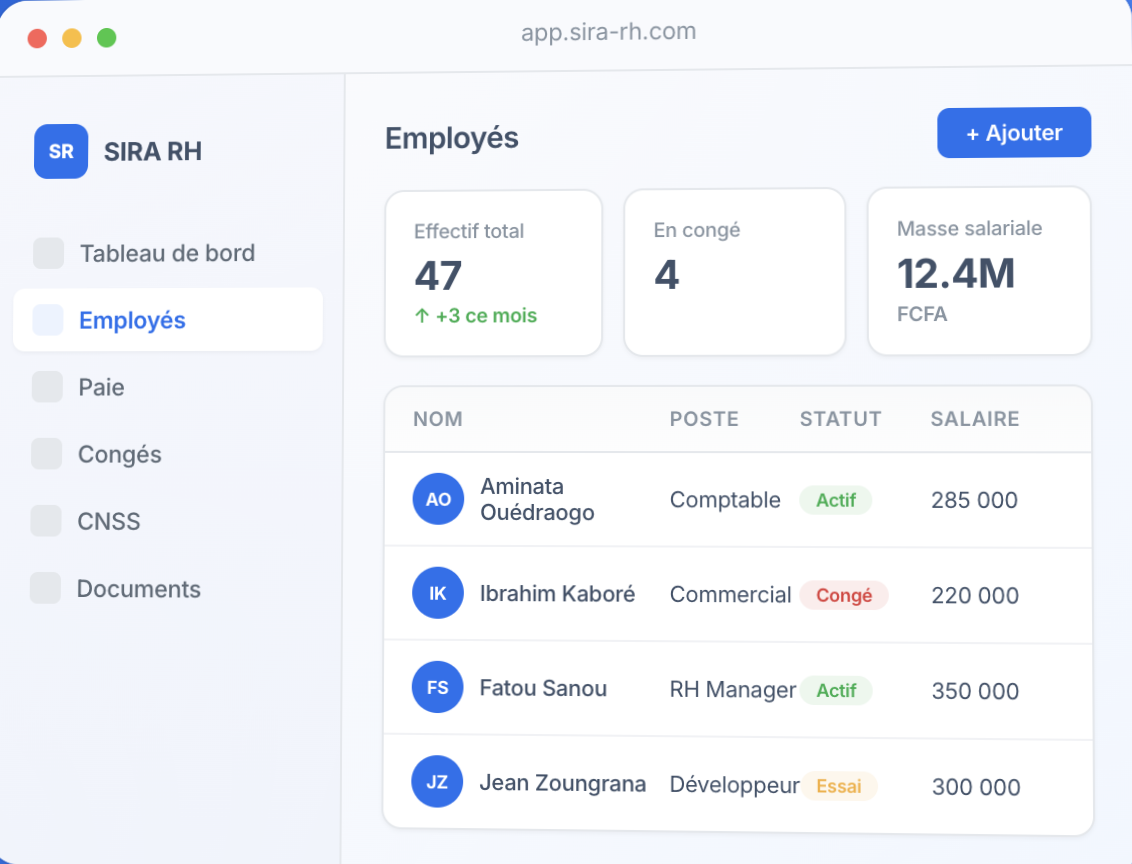The height and width of the screenshot is (864, 1132).
Task: Go to Tableau de bord
Action: 167,254
